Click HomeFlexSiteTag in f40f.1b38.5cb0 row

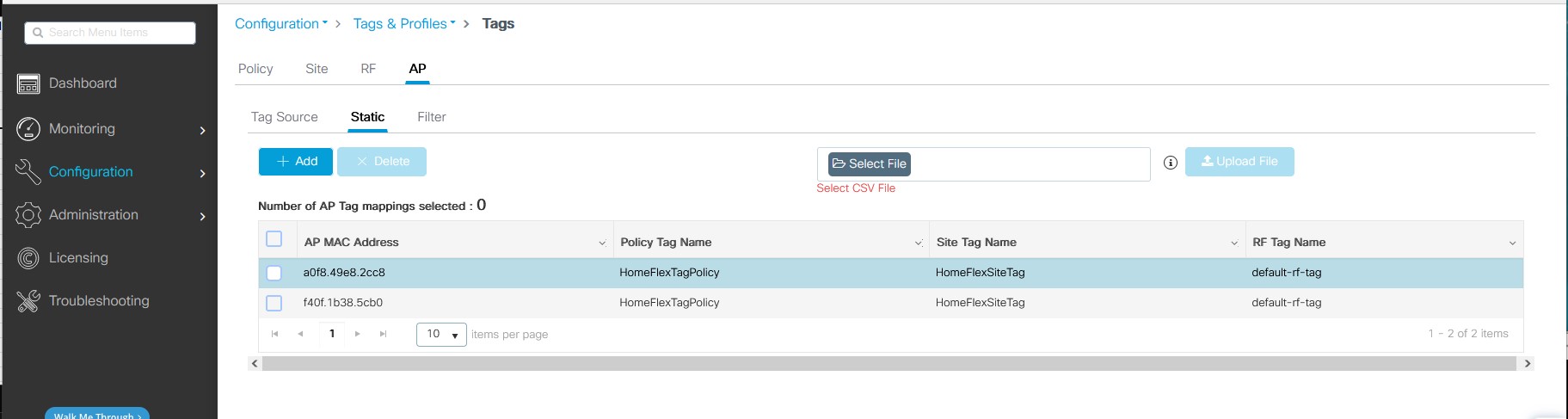pyautogui.click(x=981, y=303)
